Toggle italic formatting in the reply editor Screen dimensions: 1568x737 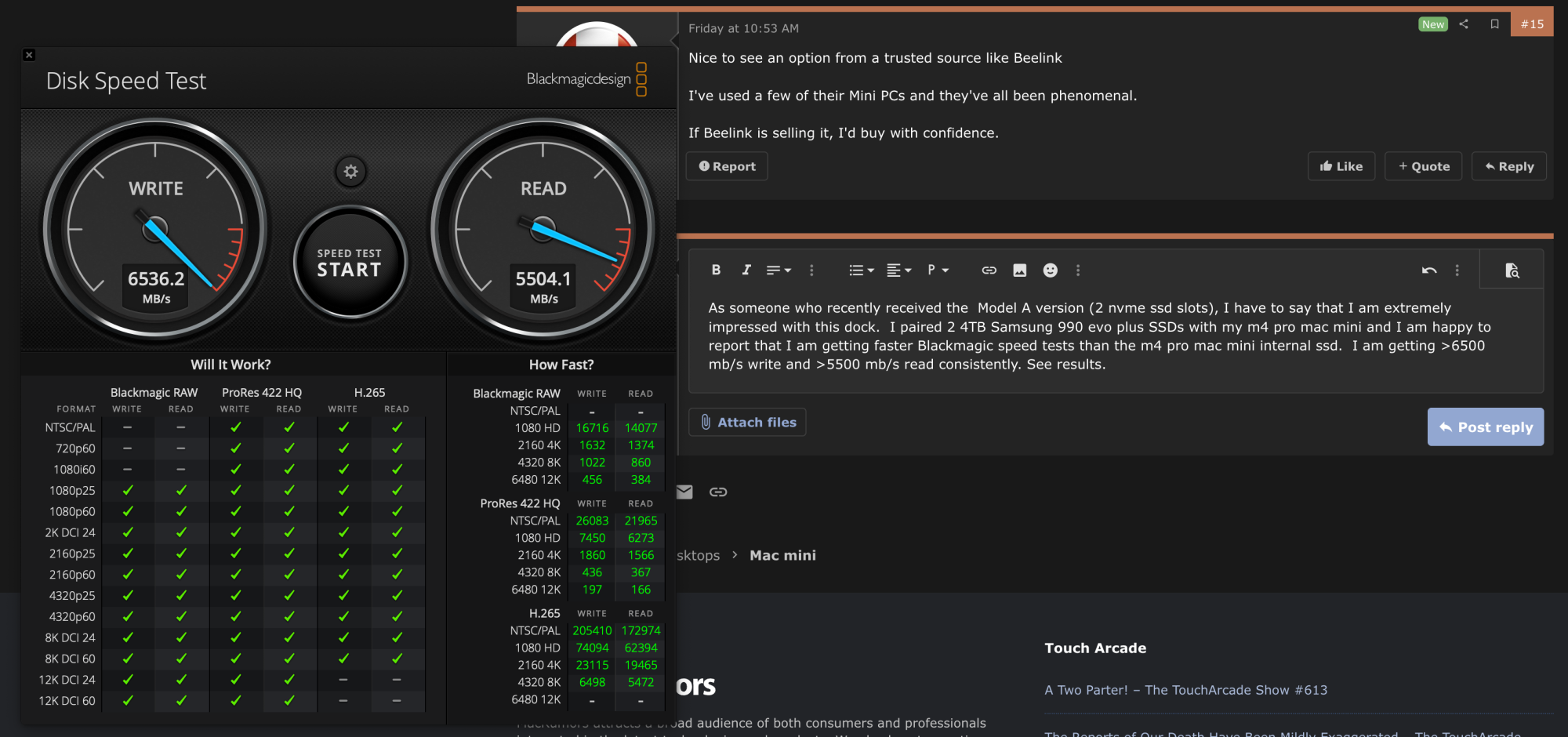pyautogui.click(x=746, y=270)
